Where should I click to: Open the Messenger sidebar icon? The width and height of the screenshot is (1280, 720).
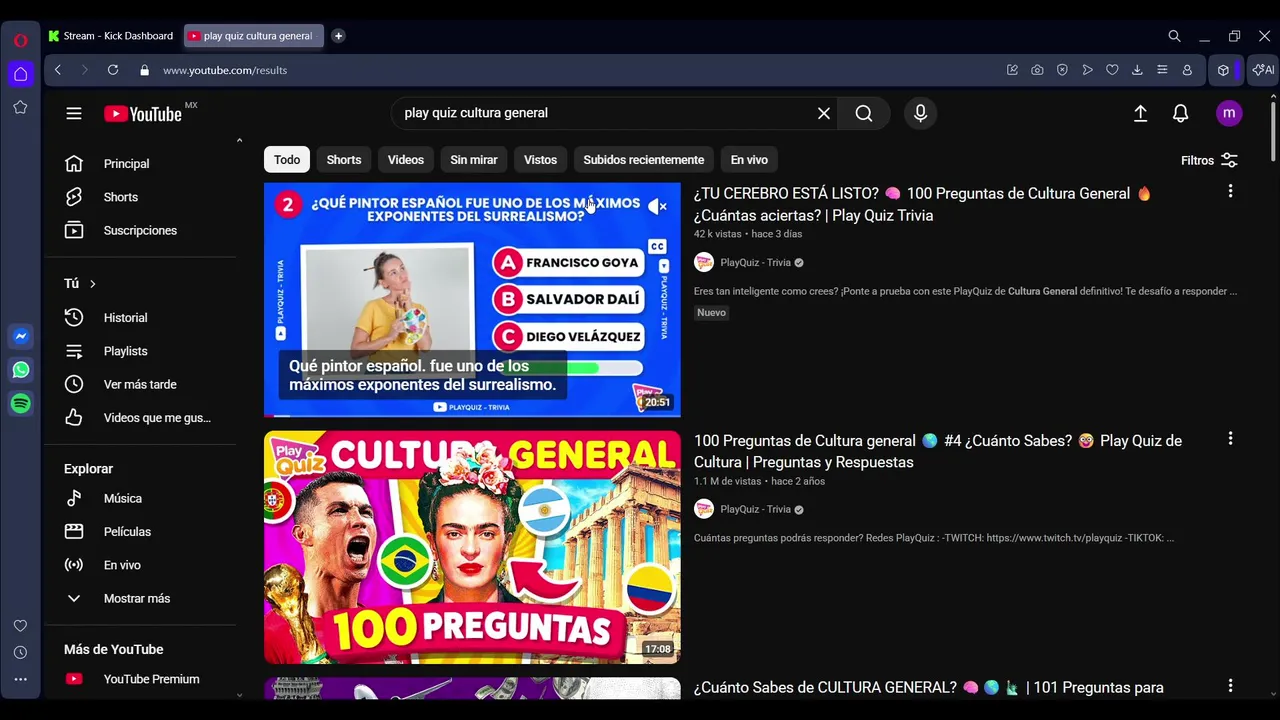tap(20, 337)
